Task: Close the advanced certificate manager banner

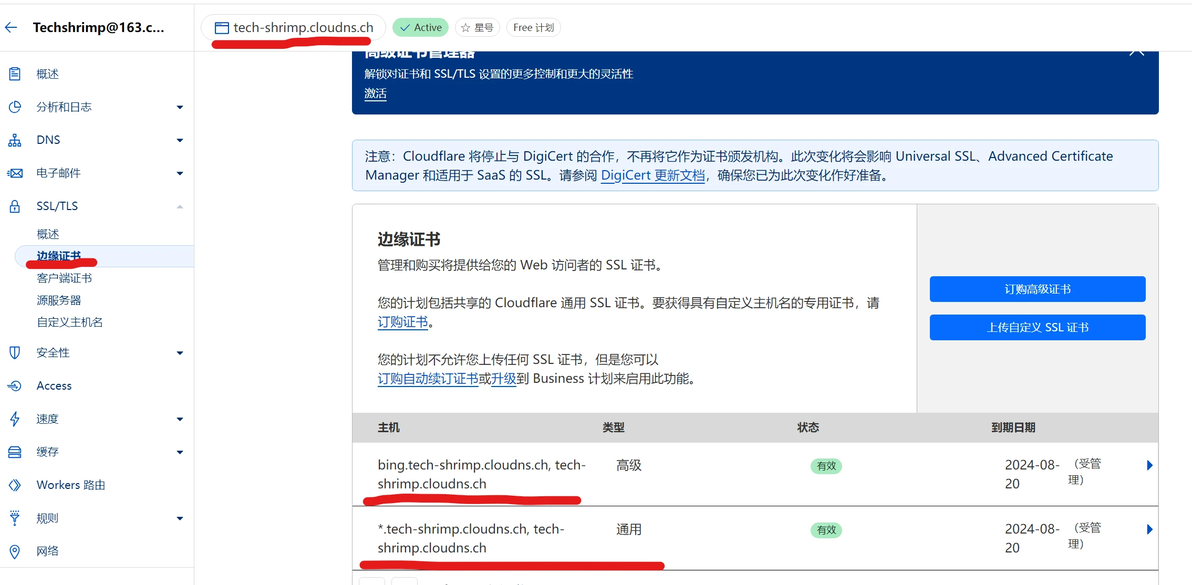Action: 1137,51
